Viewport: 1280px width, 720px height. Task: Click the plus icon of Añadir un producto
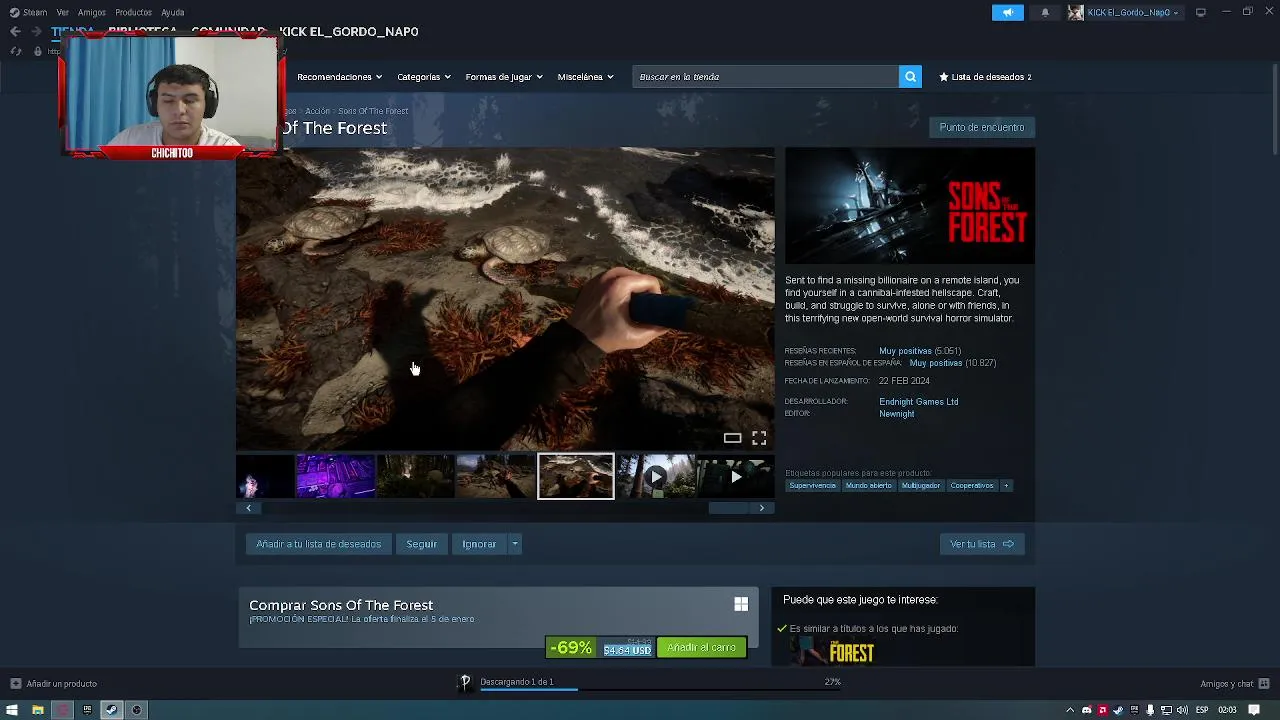pos(15,684)
